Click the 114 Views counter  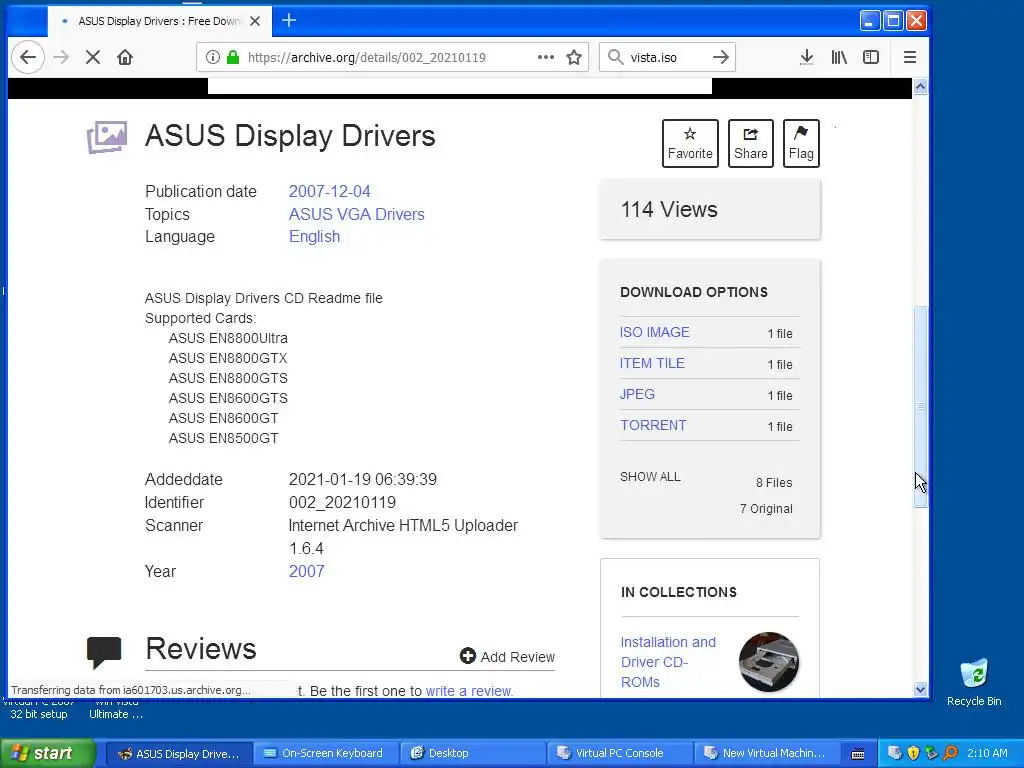[669, 210]
